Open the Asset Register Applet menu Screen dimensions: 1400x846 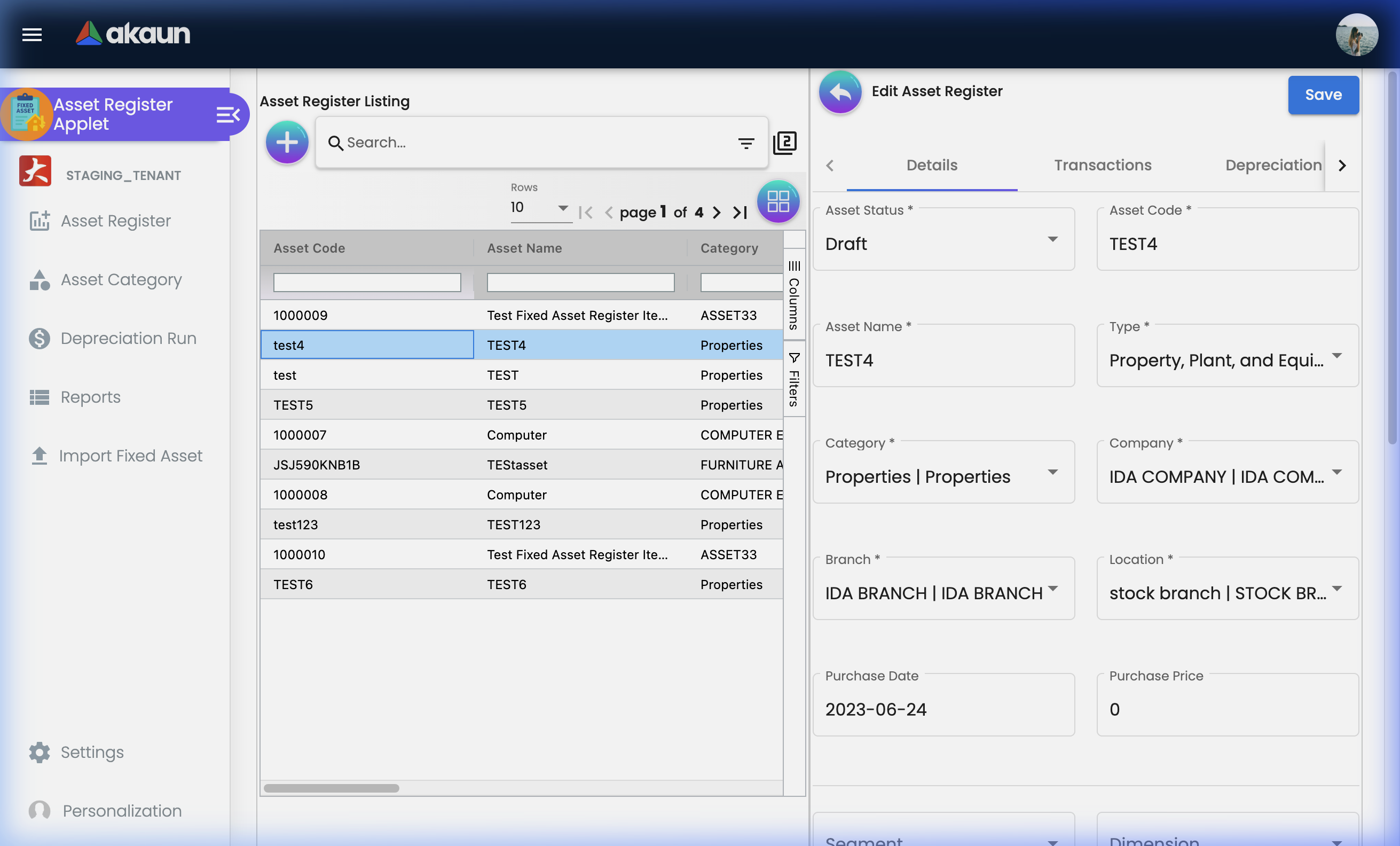coord(114,114)
